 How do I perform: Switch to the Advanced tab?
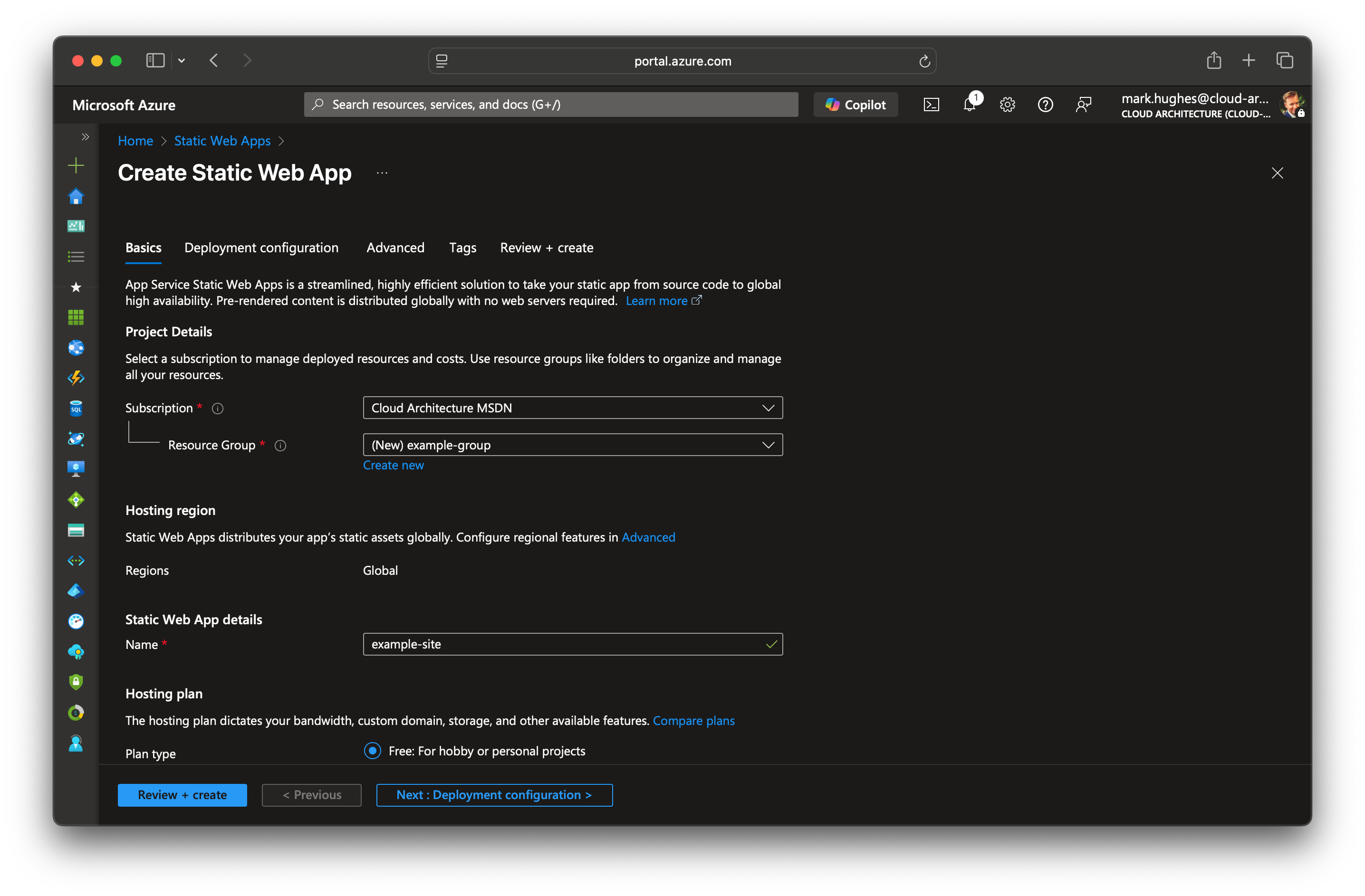[x=396, y=248]
